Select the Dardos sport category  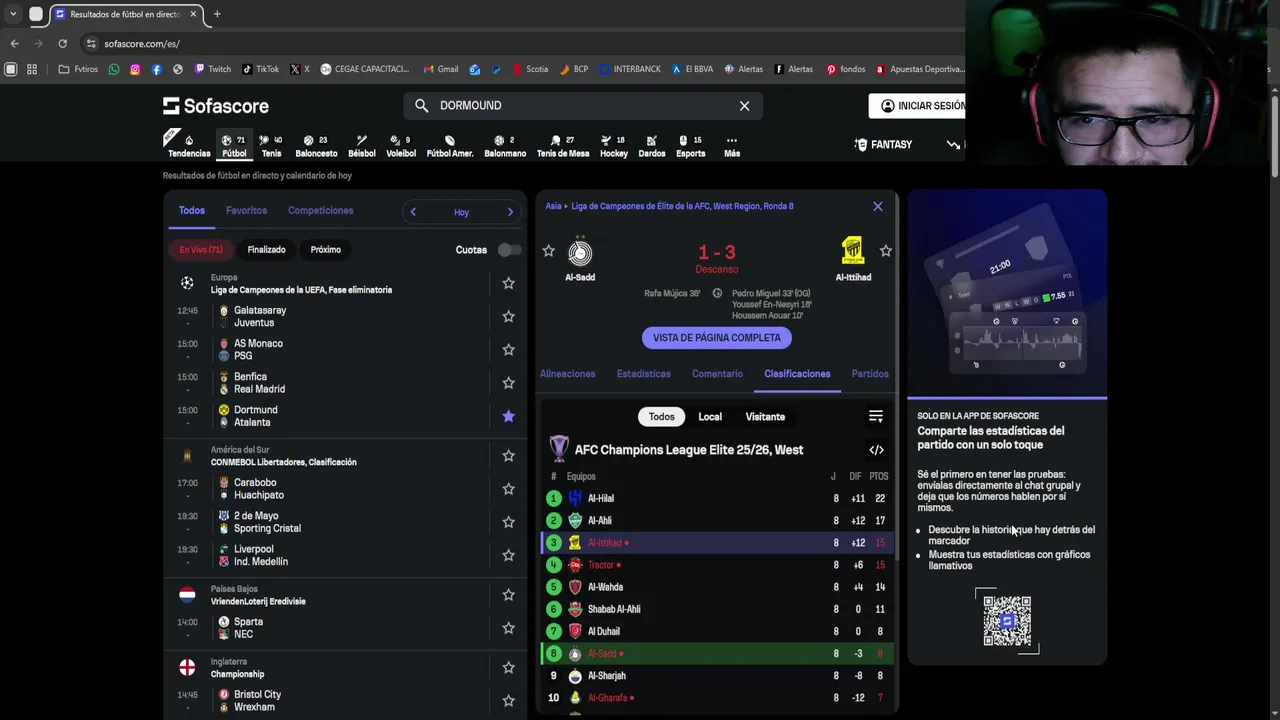click(651, 146)
